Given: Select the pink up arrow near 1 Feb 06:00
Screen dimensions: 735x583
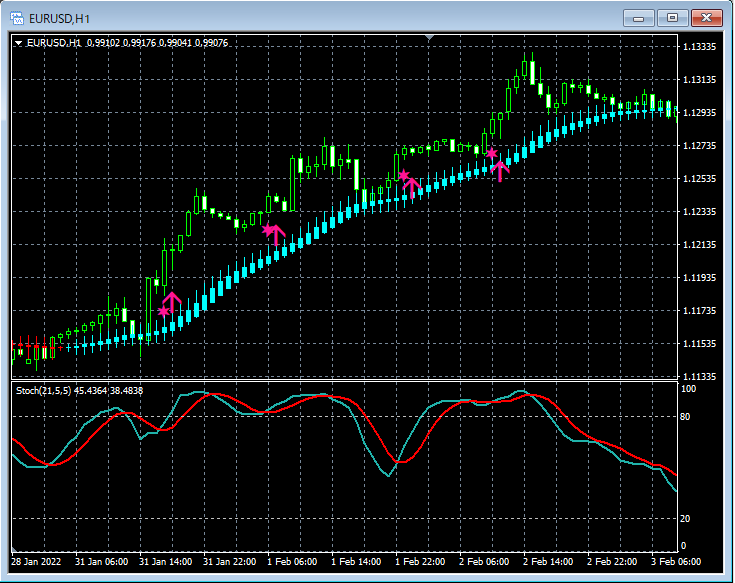Looking at the screenshot, I should tap(277, 235).
